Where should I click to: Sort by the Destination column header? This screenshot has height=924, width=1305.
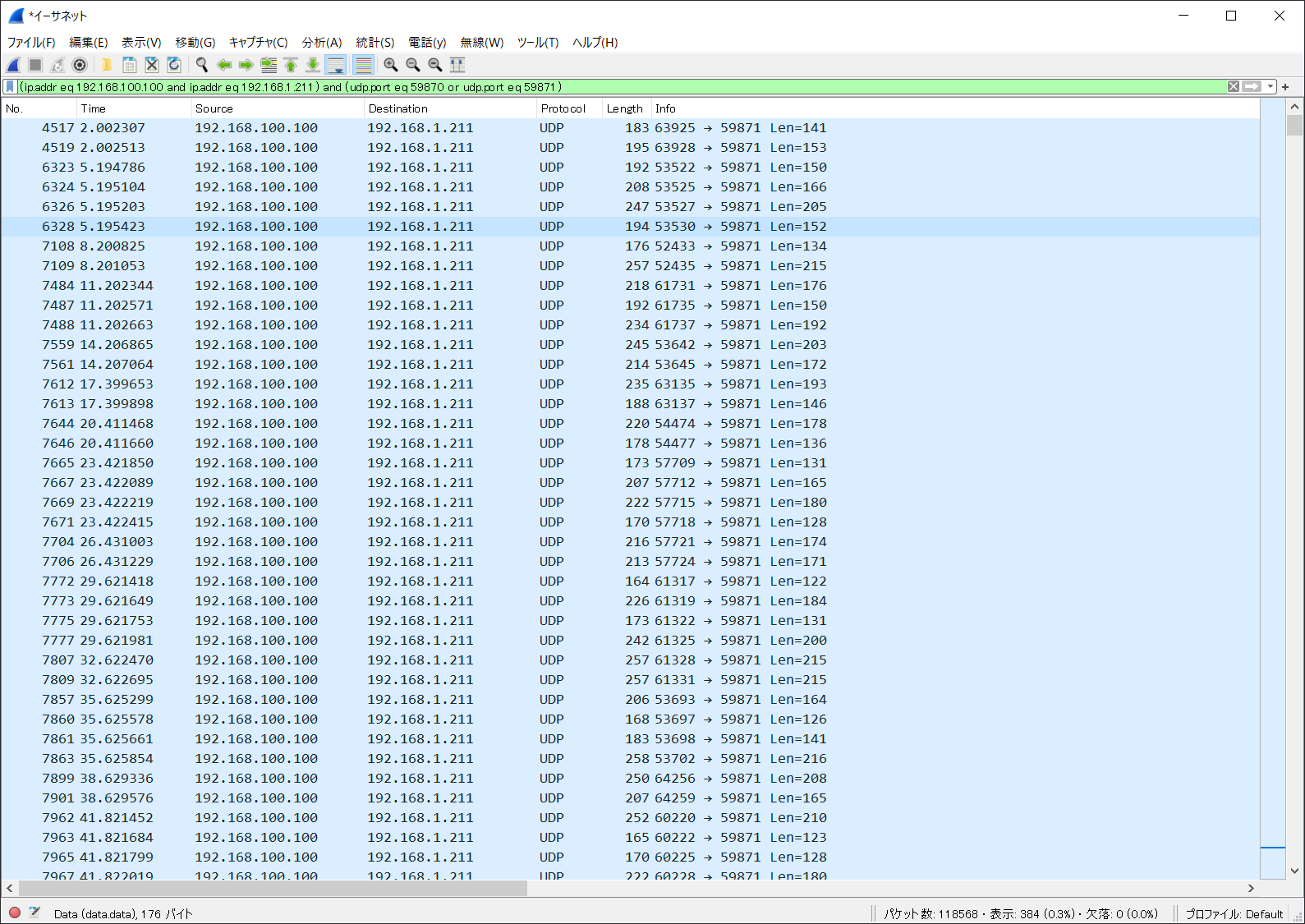(x=450, y=108)
